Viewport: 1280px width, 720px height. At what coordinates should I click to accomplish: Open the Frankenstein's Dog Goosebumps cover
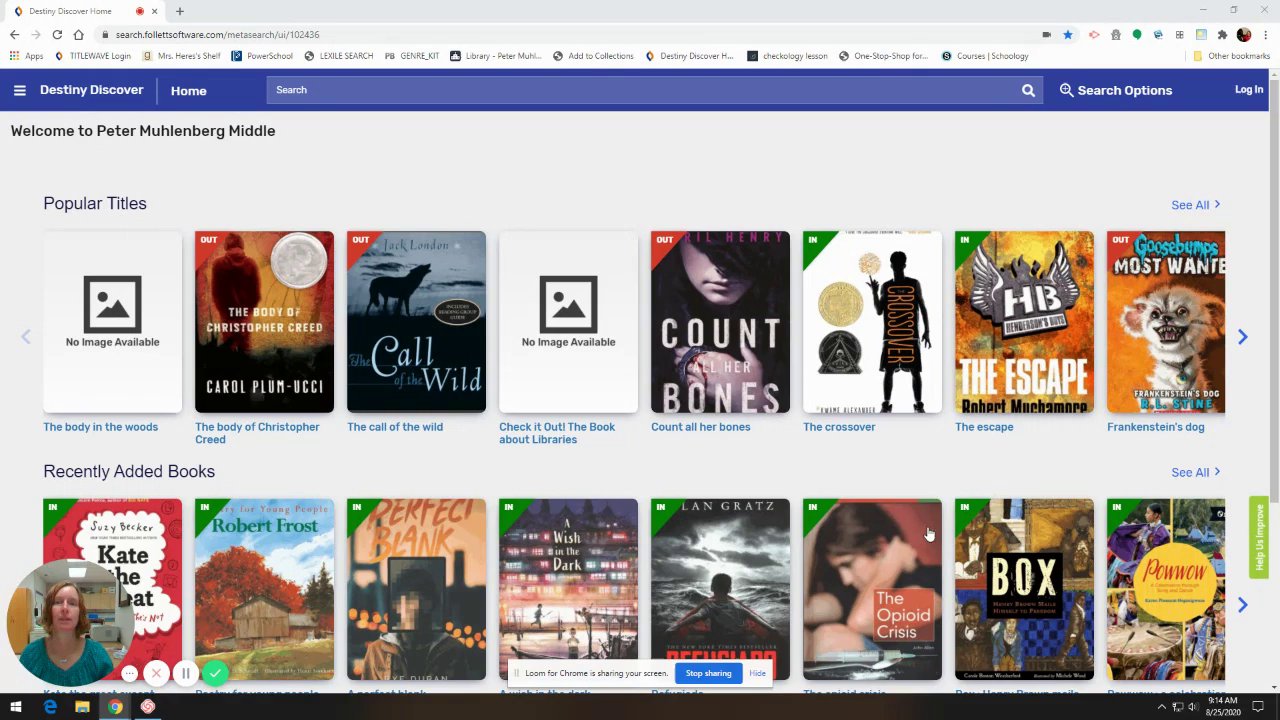[1166, 322]
